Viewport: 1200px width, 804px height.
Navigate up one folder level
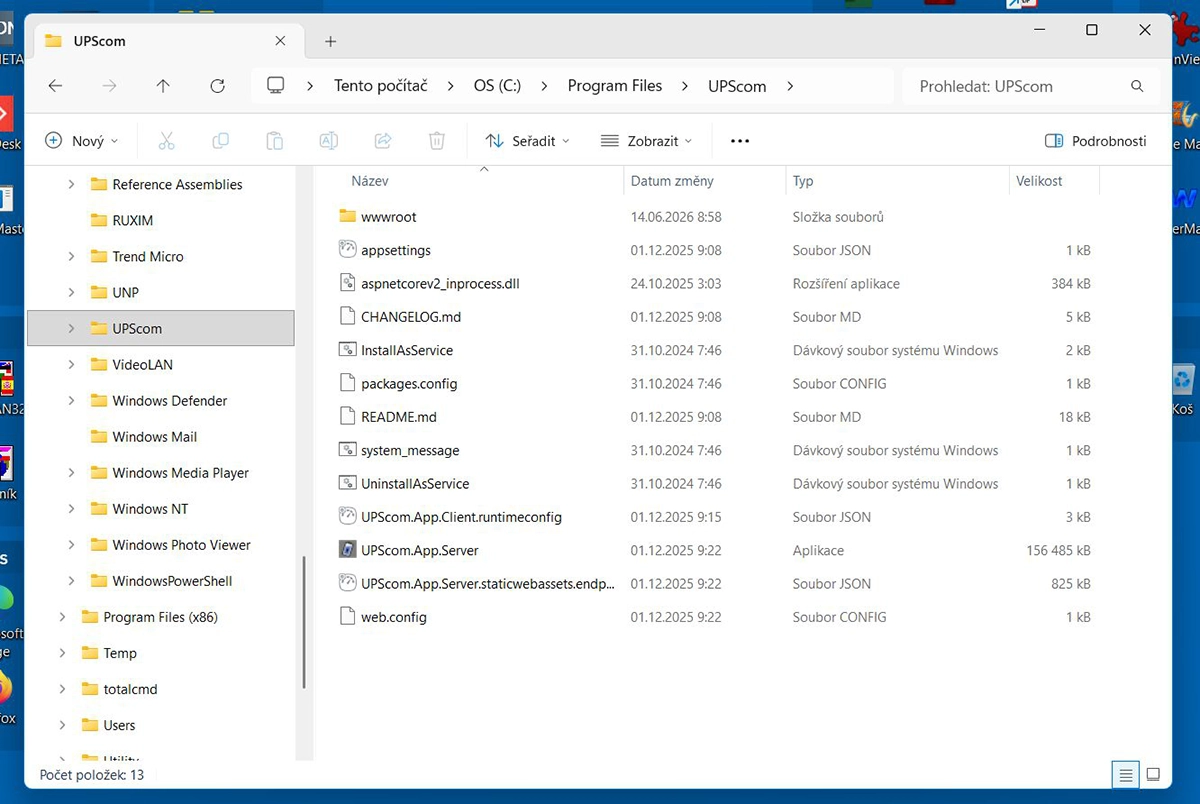[x=163, y=86]
